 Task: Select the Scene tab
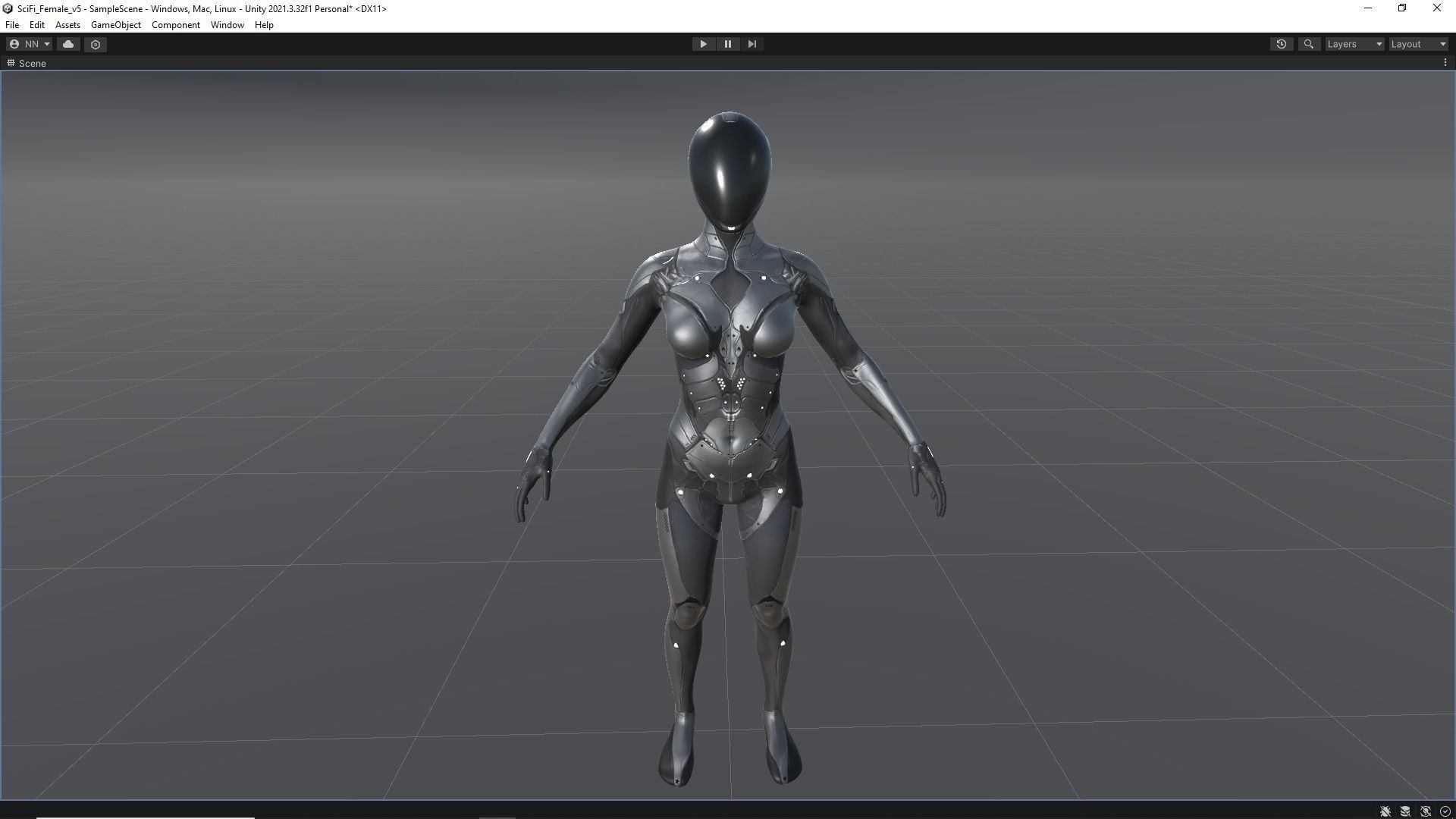[x=27, y=63]
